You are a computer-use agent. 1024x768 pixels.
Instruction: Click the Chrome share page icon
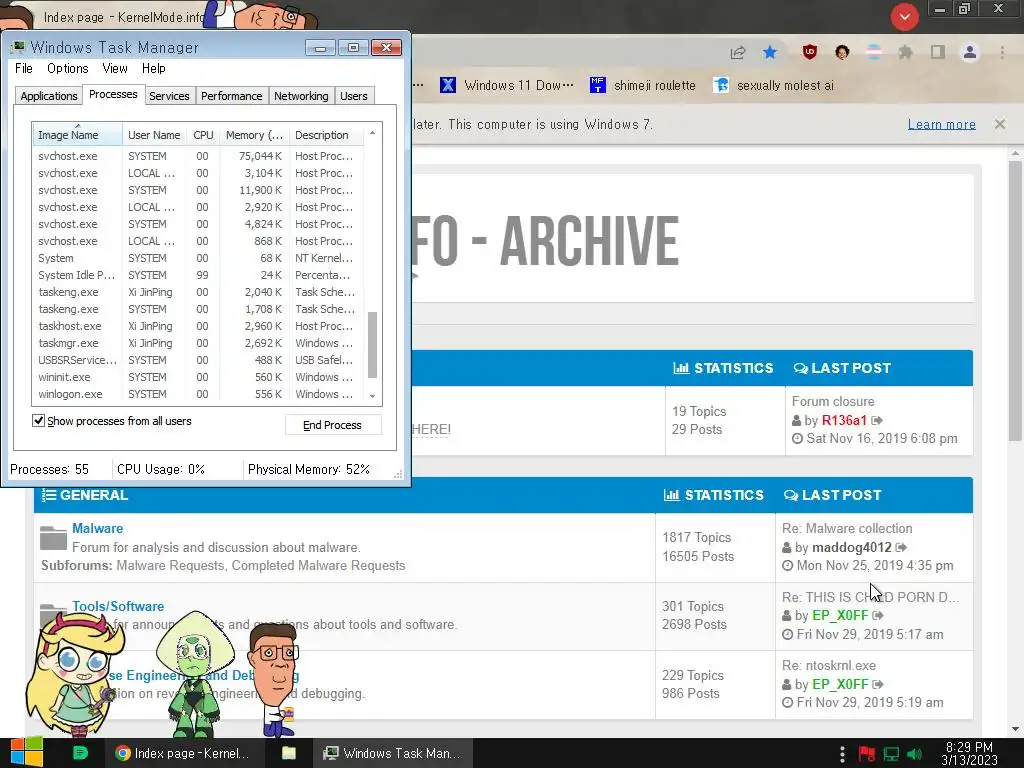coord(738,53)
